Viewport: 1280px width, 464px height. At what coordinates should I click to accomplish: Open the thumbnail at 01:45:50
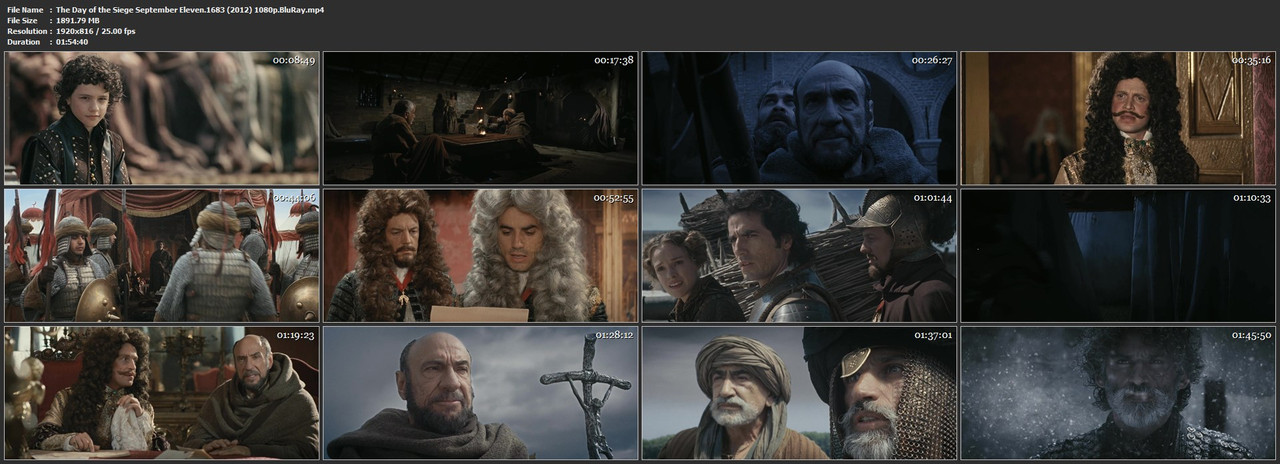[1118, 392]
